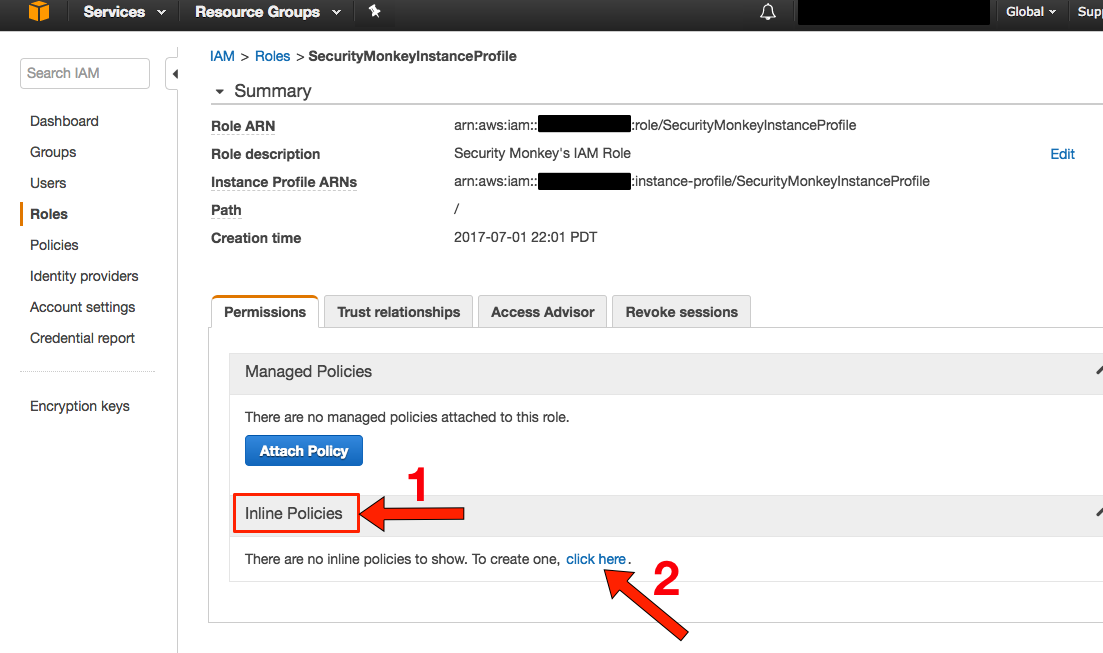
Task: Click Edit for the role description
Action: (1062, 154)
